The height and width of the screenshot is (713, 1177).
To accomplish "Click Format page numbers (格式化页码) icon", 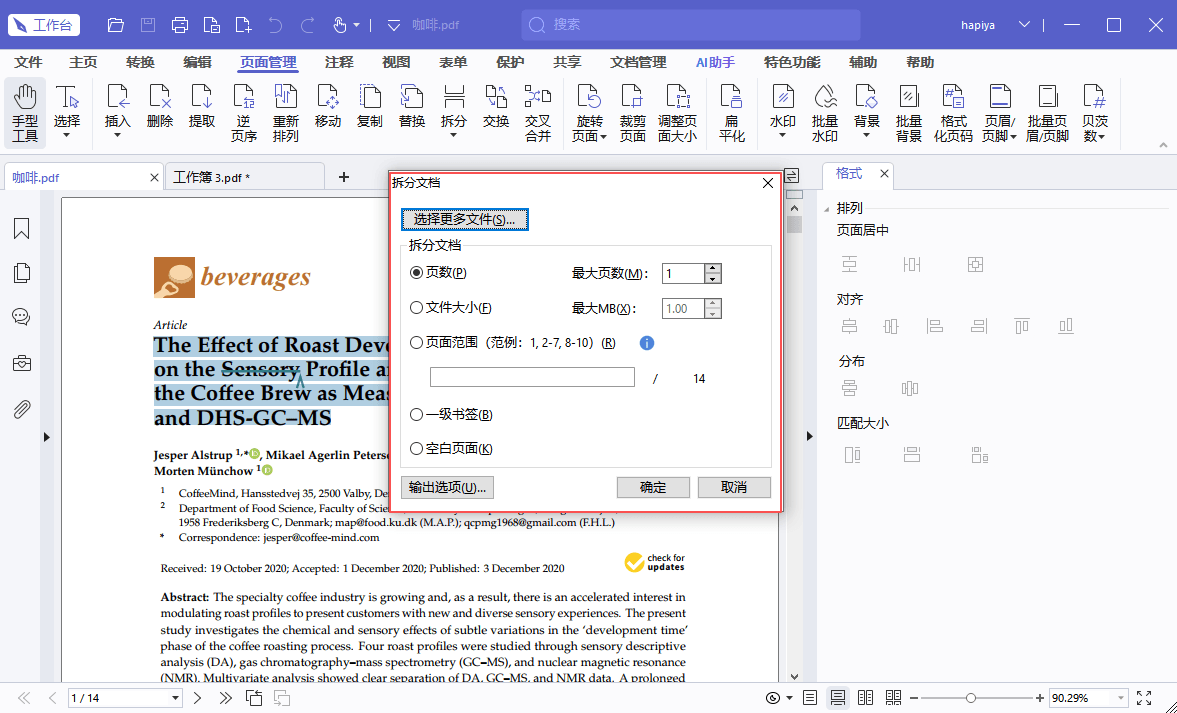I will click(953, 113).
